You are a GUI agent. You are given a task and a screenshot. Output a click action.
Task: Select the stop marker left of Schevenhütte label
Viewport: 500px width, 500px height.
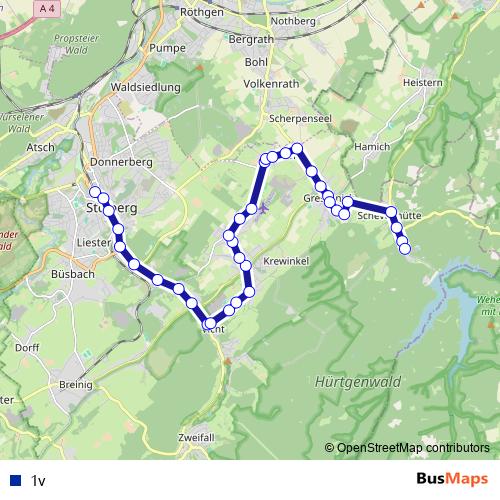pyautogui.click(x=348, y=202)
